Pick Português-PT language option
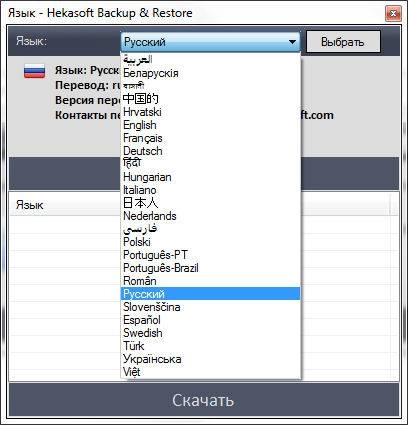Viewport: 408px width, 425px height. 211,255
